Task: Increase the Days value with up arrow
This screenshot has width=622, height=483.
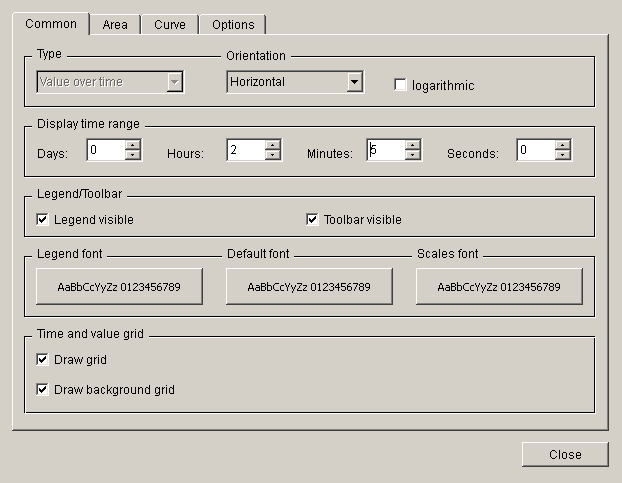Action: click(x=133, y=145)
